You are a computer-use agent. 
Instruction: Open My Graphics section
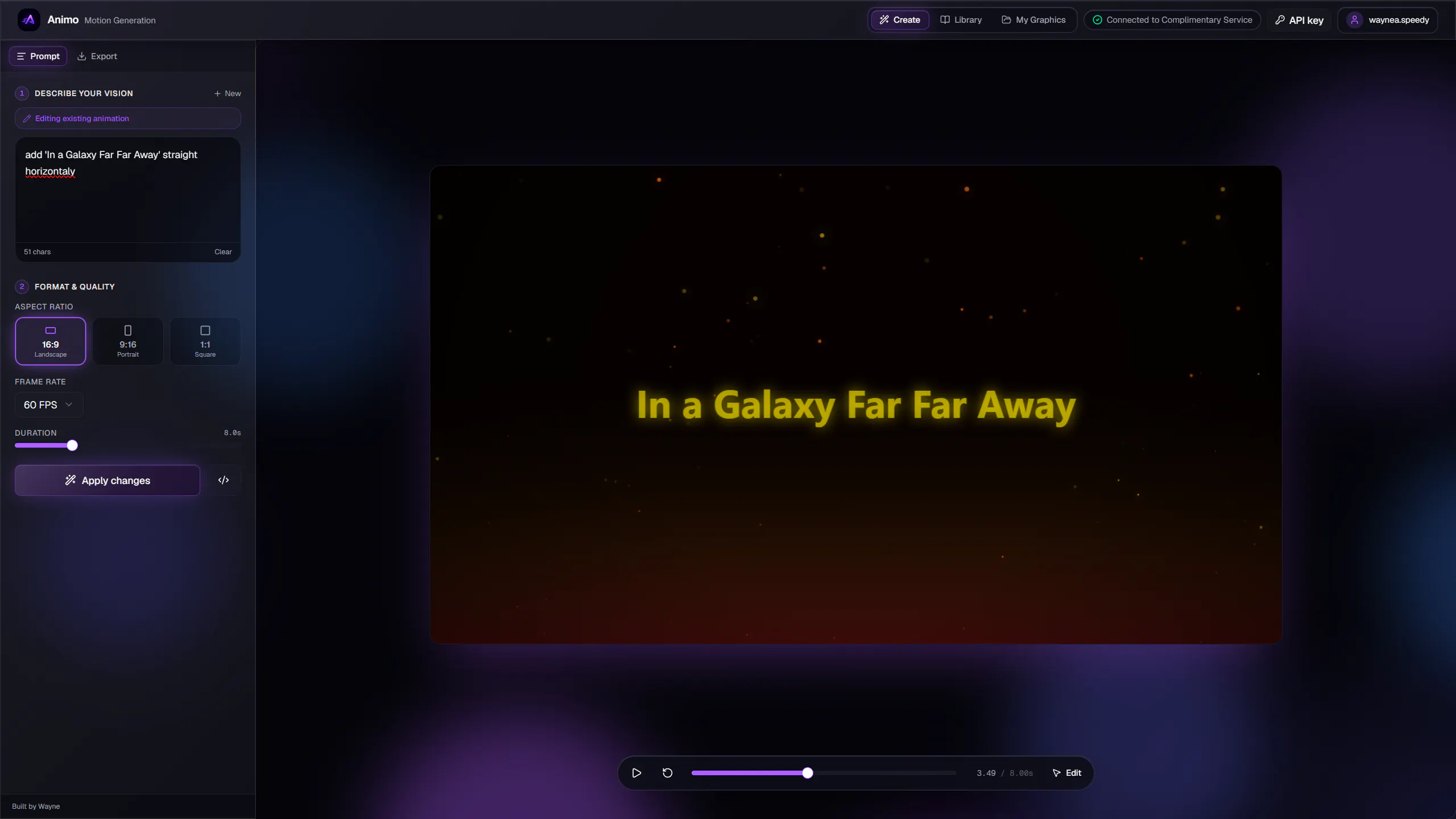[x=1033, y=20]
